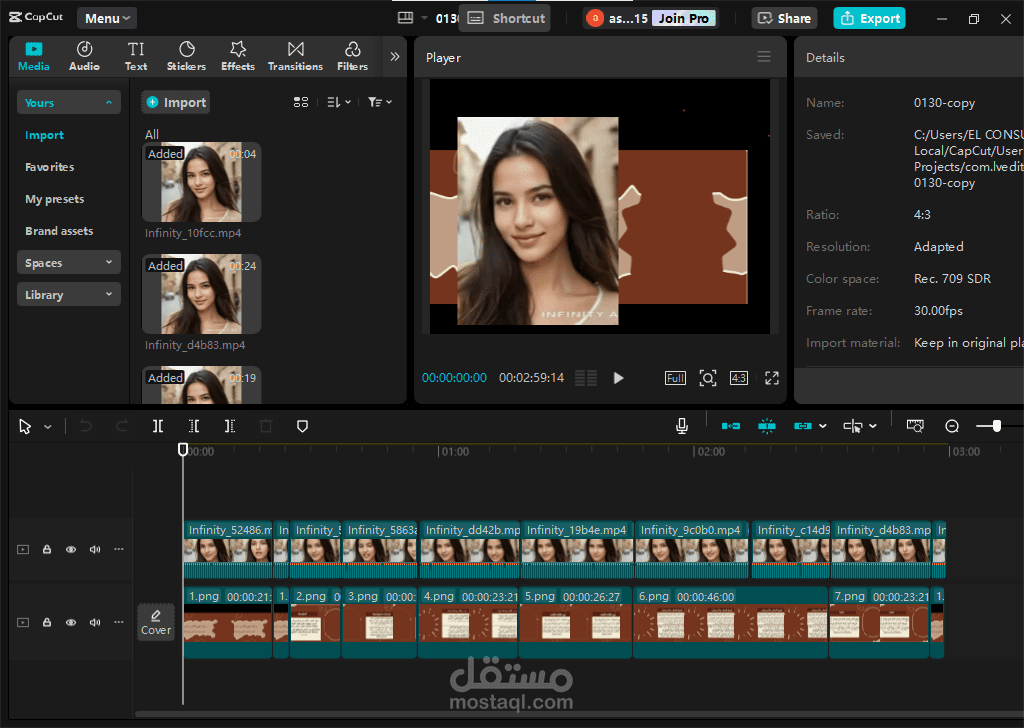Image resolution: width=1024 pixels, height=728 pixels.
Task: Open the Menu dropdown
Action: (106, 18)
